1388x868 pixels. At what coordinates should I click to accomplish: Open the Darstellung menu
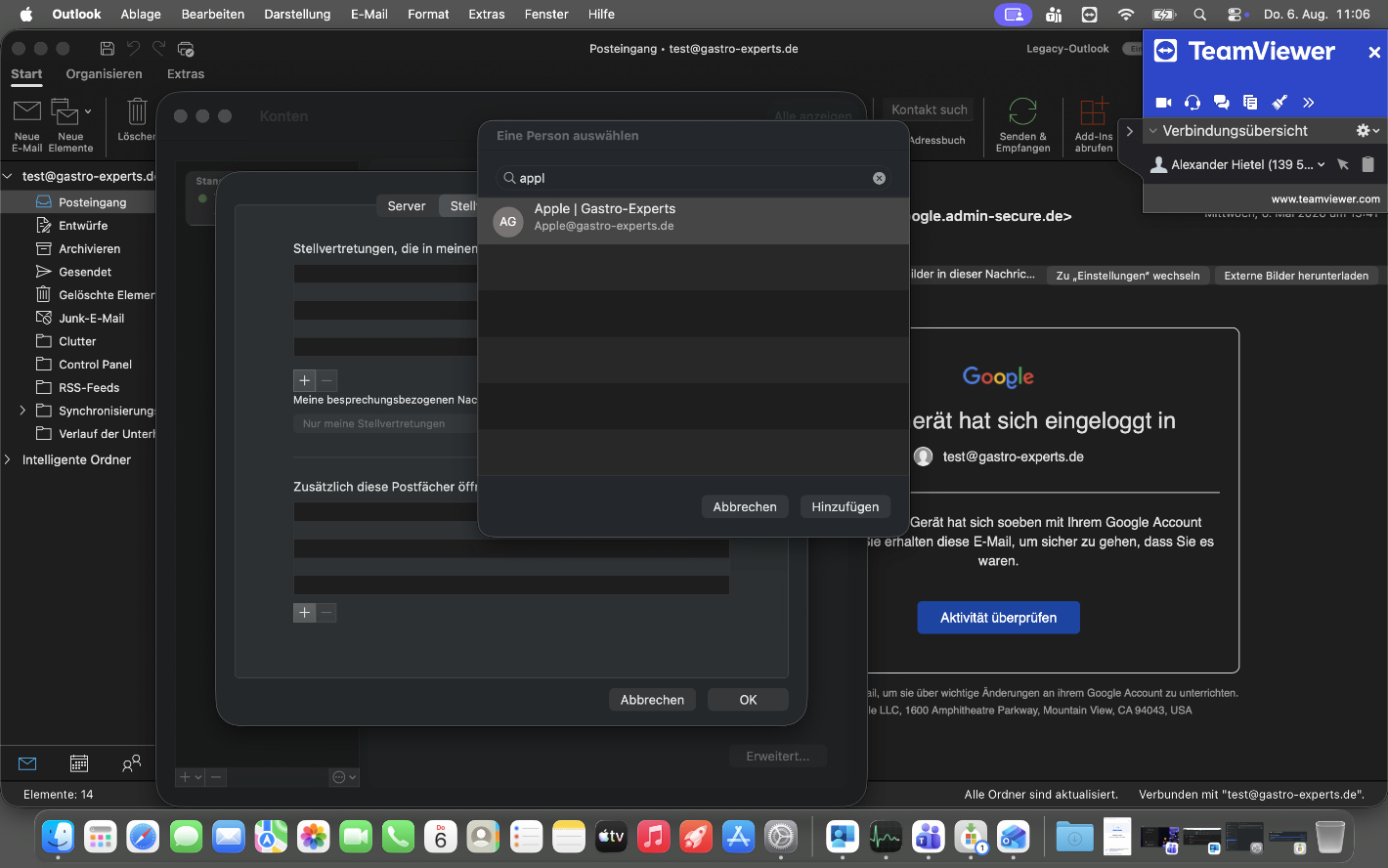297,14
